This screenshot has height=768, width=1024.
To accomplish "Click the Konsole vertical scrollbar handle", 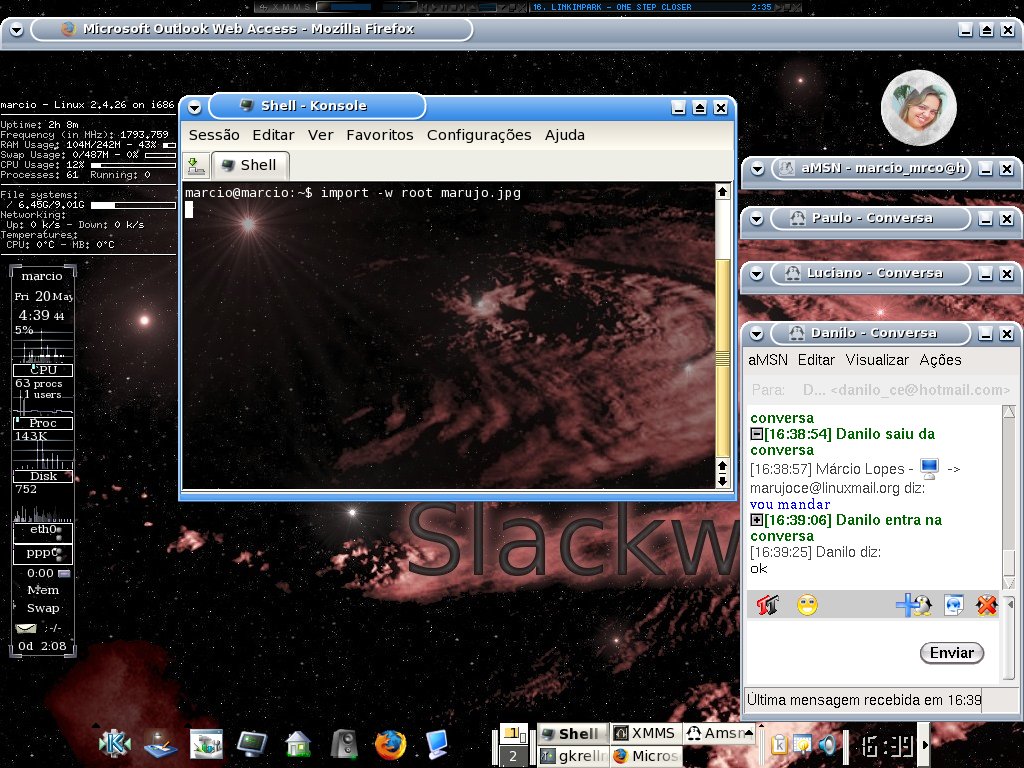I will (722, 358).
